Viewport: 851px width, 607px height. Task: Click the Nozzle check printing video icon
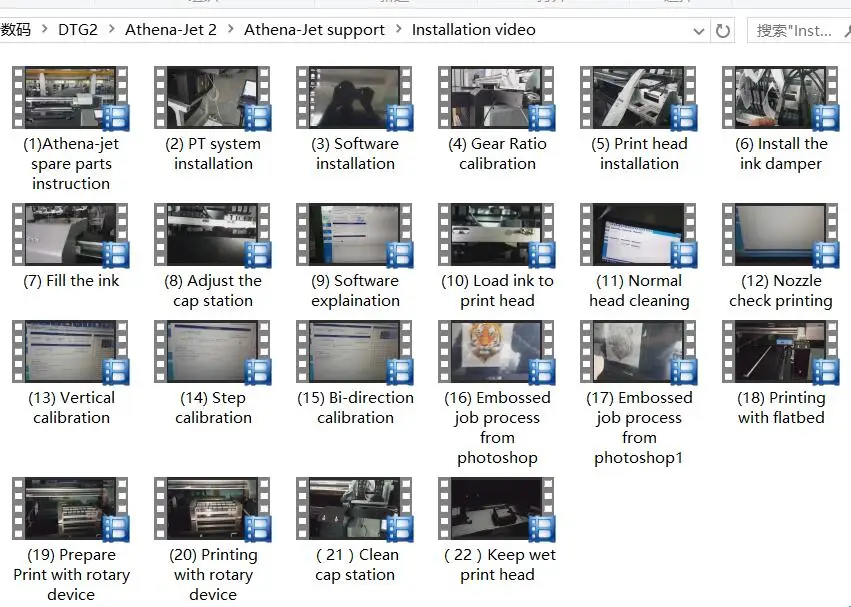coord(781,235)
